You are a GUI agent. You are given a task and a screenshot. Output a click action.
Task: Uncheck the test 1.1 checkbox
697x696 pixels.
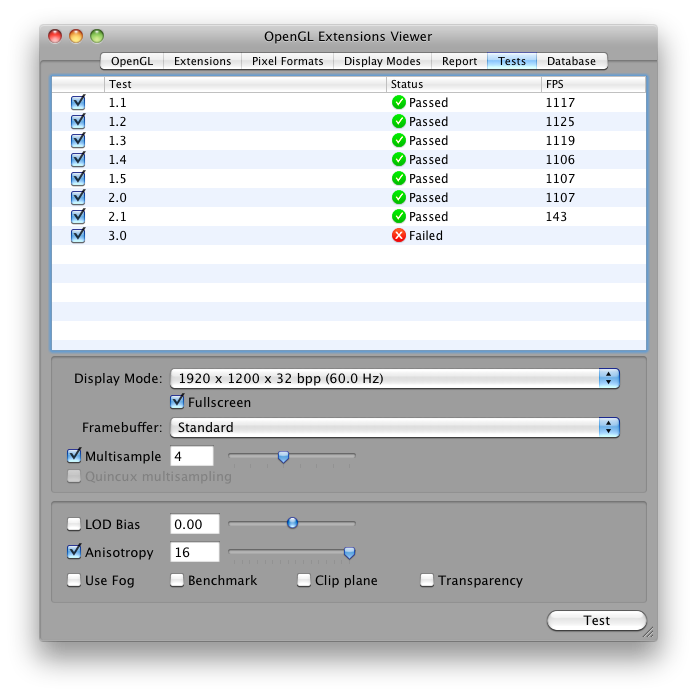[x=78, y=102]
